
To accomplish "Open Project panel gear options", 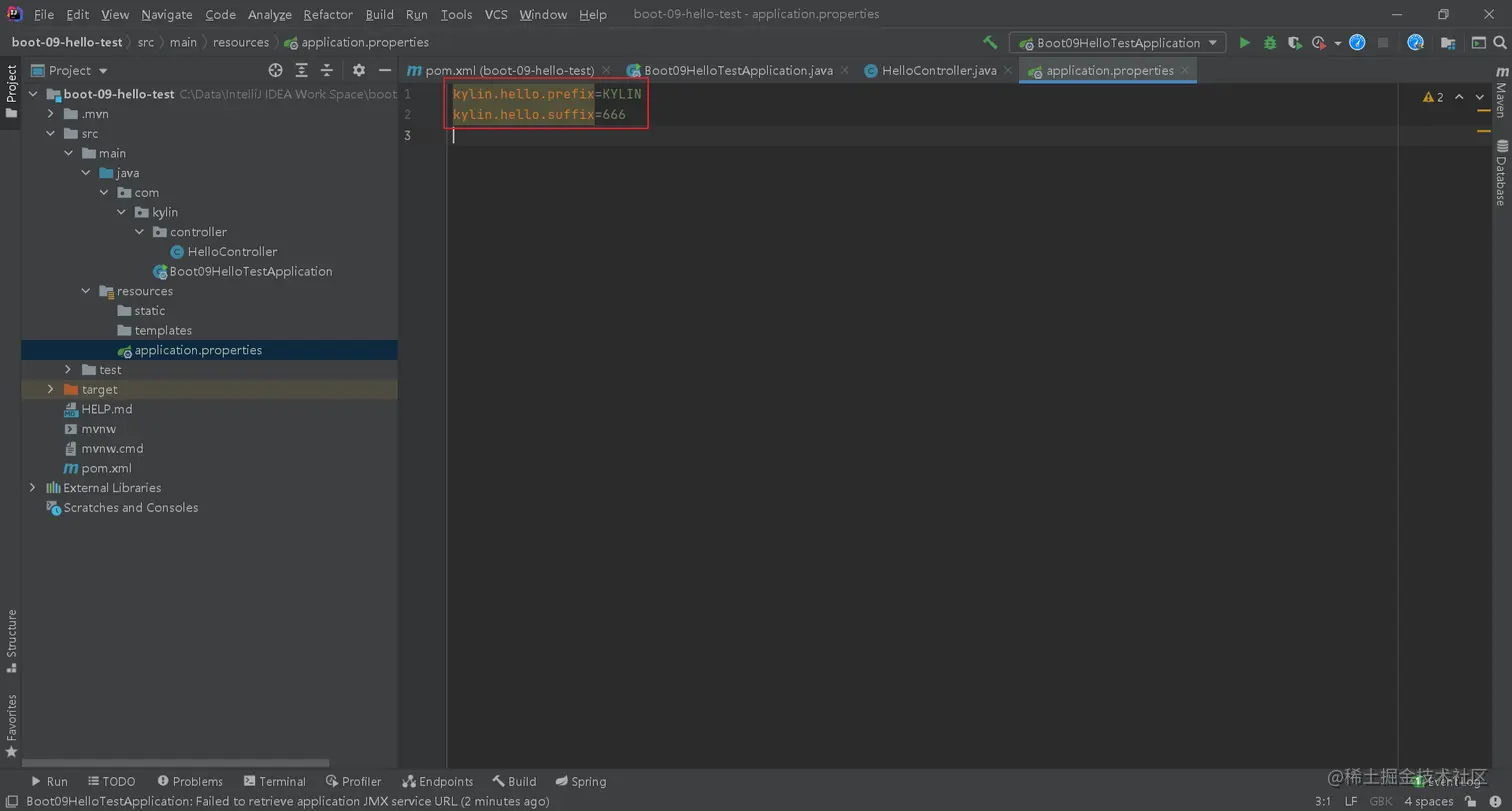I will click(359, 70).
